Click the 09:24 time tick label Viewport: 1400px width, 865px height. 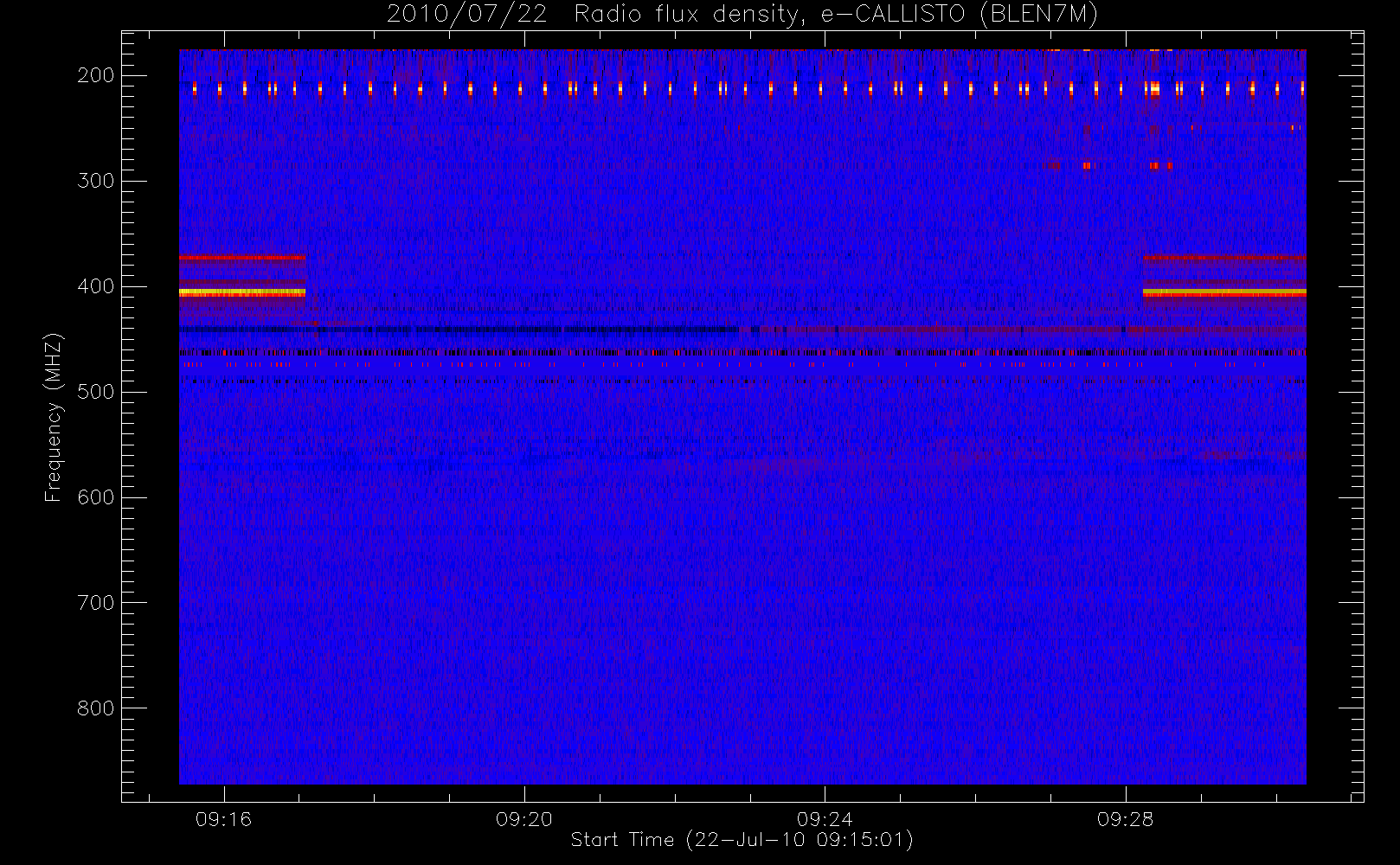(825, 819)
